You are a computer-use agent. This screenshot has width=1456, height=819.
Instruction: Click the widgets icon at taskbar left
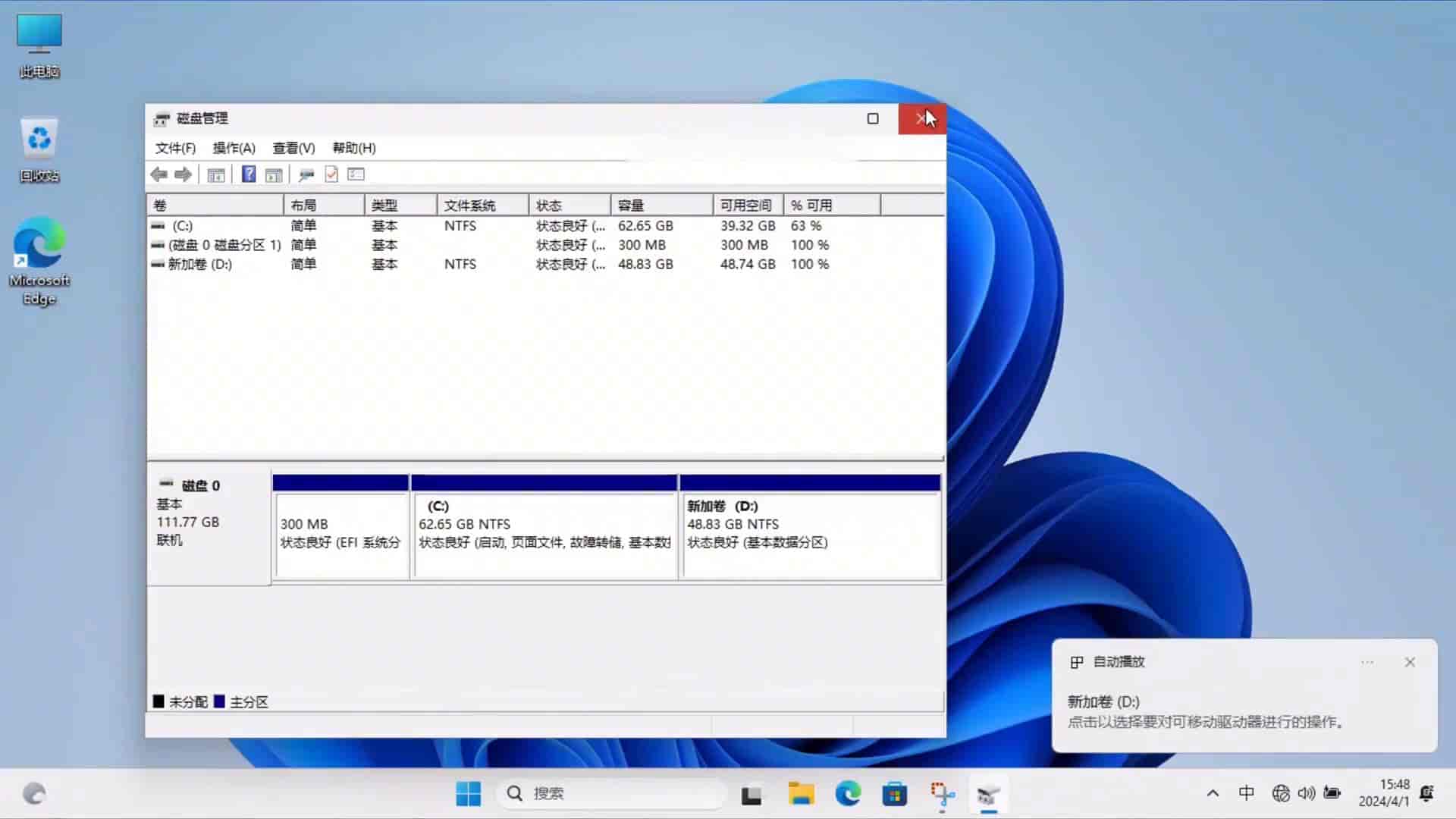[34, 794]
